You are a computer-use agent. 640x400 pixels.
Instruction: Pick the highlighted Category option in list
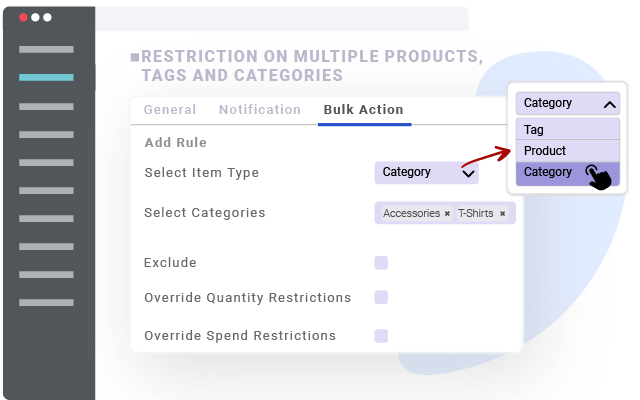point(550,172)
